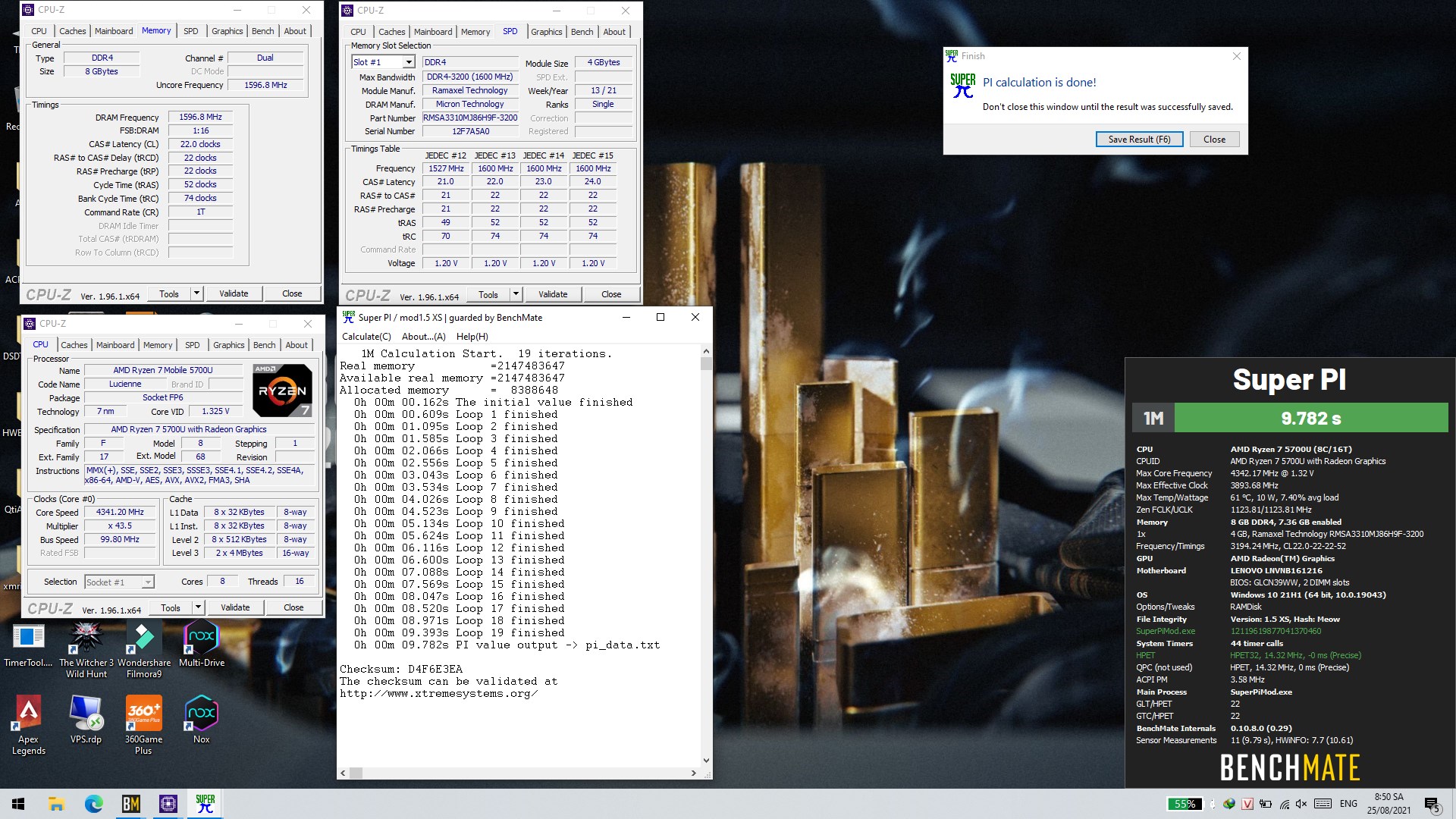Open Caches tab in bottom CPU-Z window
This screenshot has width=1456, height=819.
tap(74, 345)
